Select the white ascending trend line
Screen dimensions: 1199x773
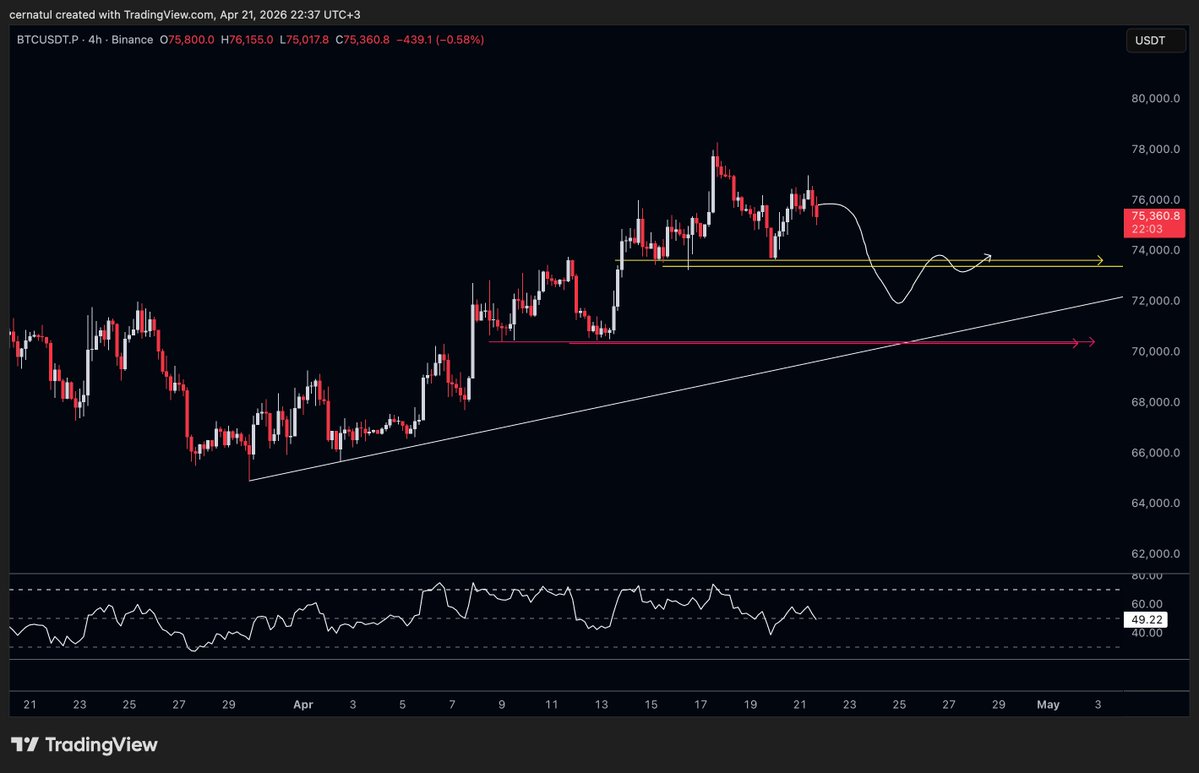coord(700,384)
